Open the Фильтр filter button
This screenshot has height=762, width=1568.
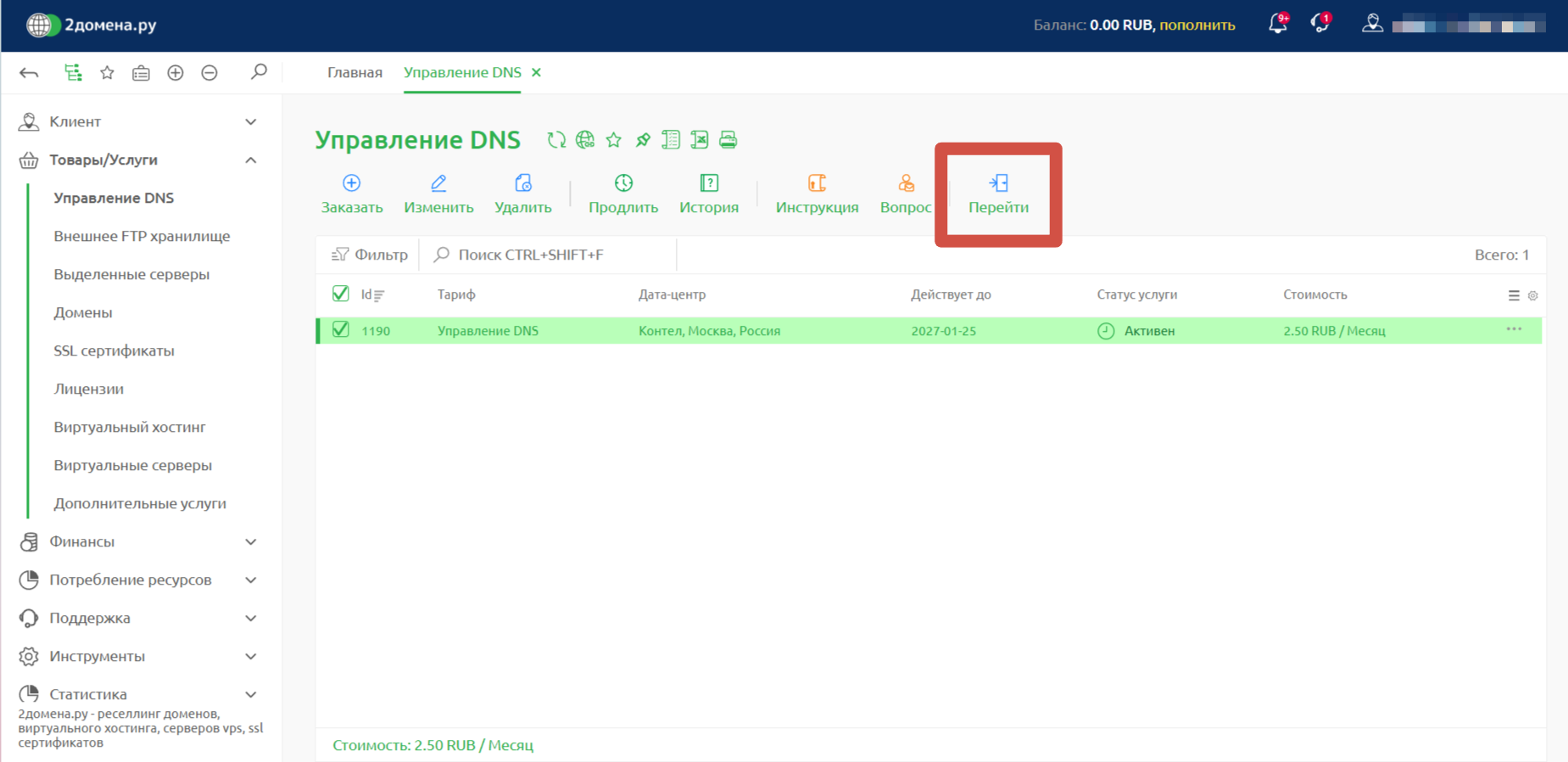370,255
